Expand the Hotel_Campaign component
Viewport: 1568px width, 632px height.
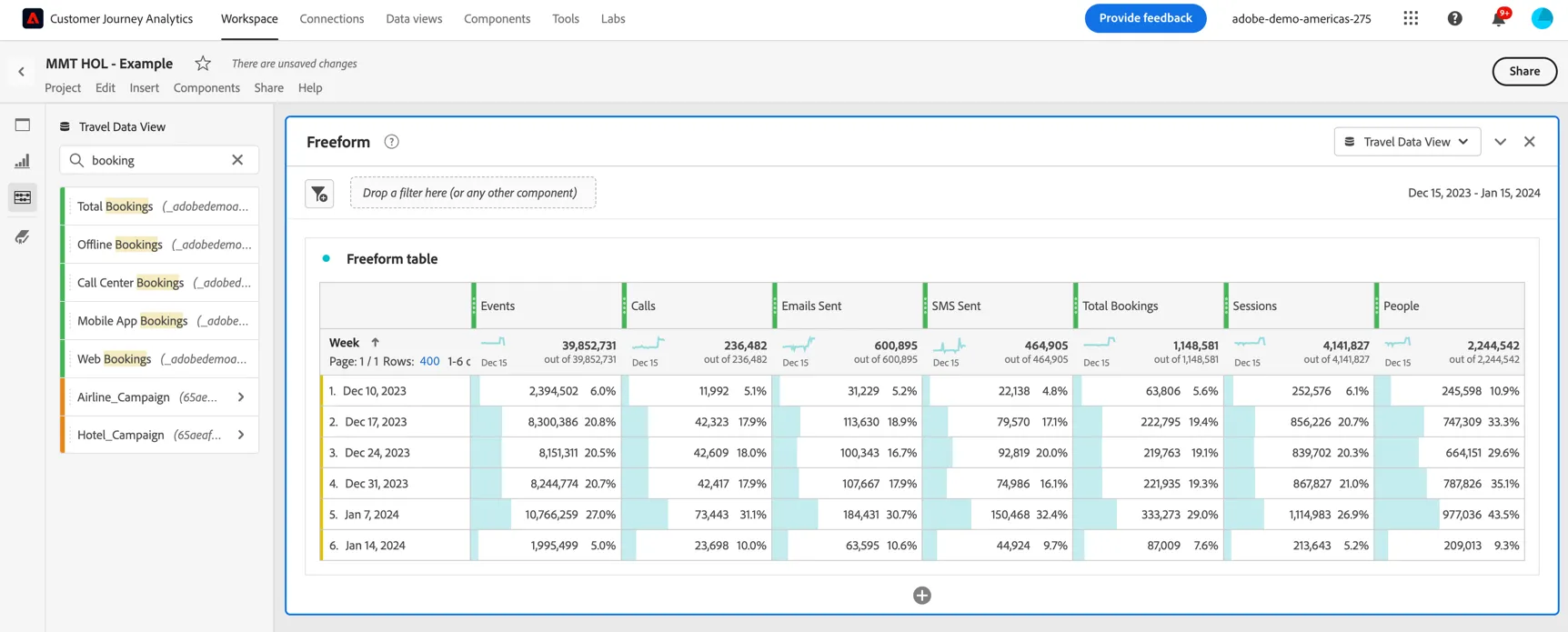tap(241, 436)
